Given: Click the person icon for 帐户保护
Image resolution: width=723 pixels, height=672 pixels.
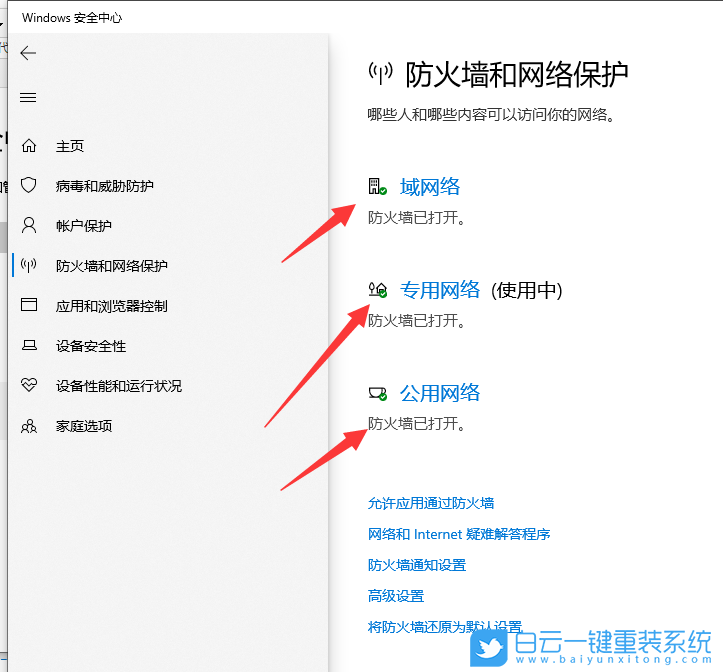Looking at the screenshot, I should 29,226.
